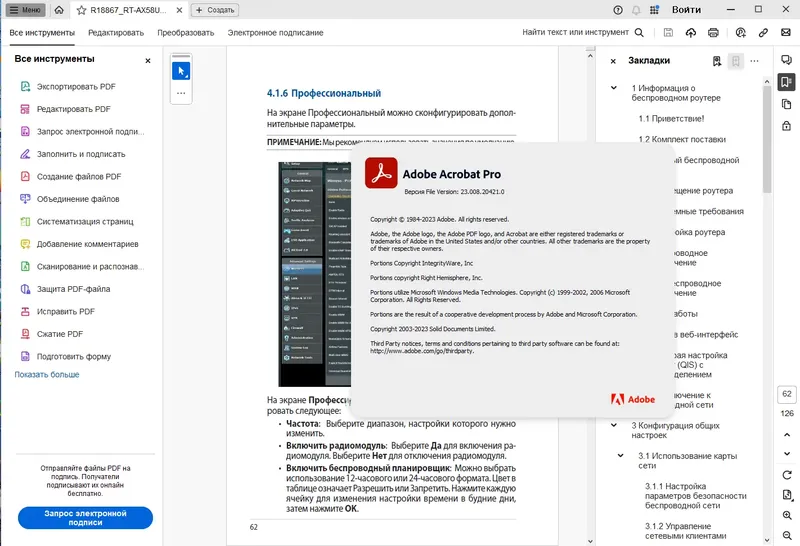The image size is (800, 546).
Task: Collapse the 3 Конфигурация общих настроек bookmark
Action: [614, 425]
